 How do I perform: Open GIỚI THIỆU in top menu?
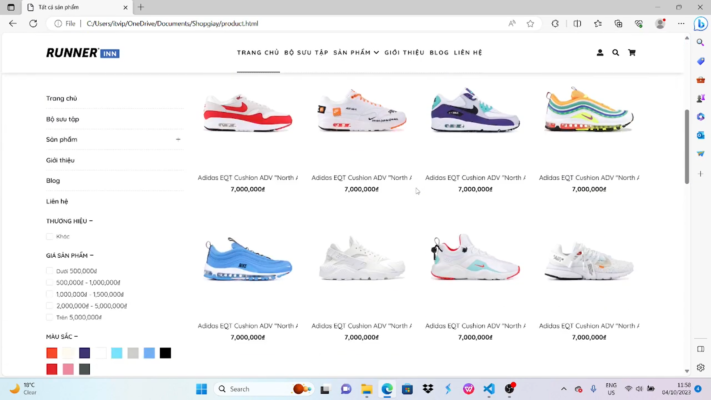pyautogui.click(x=404, y=53)
